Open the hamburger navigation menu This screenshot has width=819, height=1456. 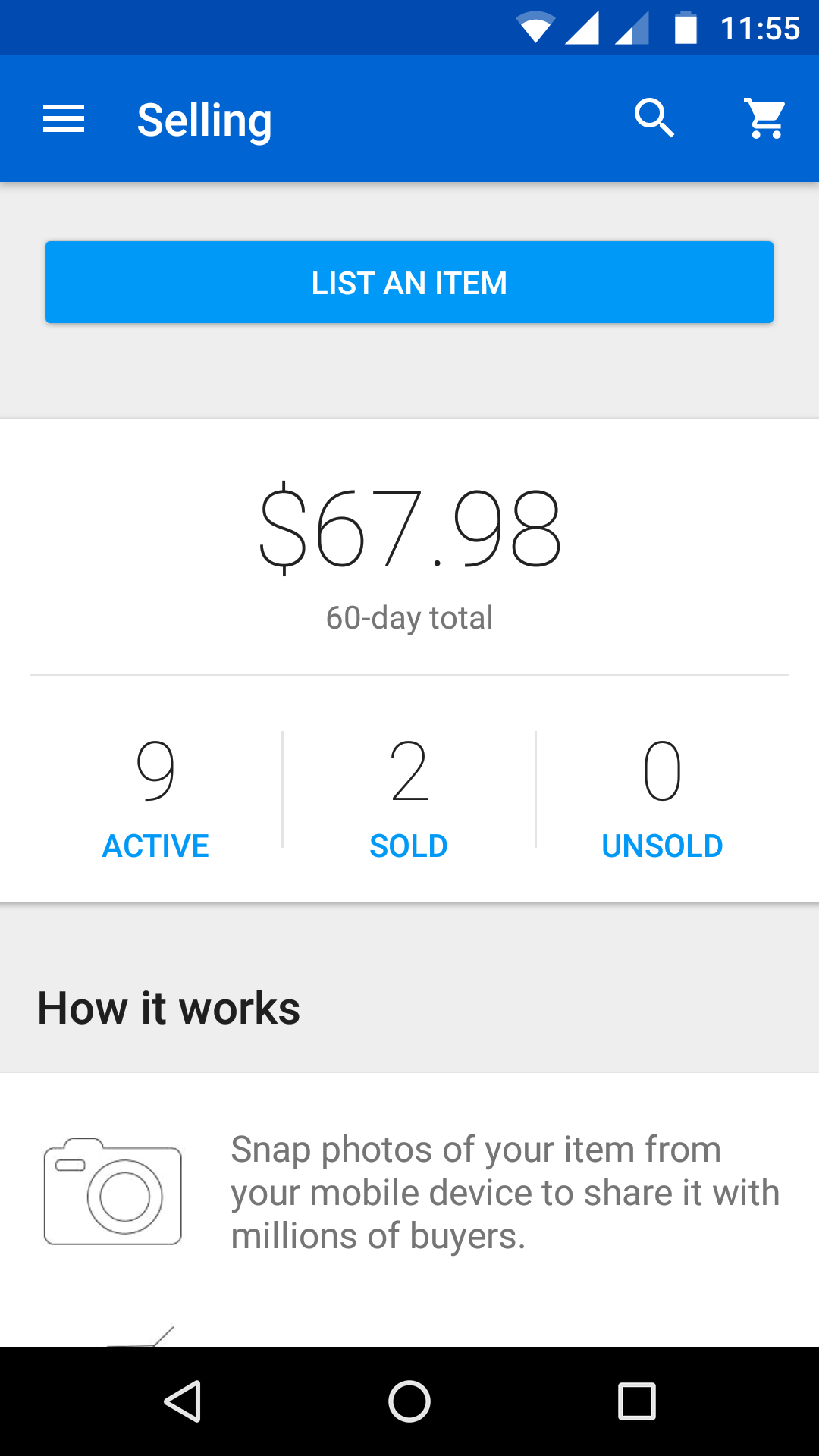click(64, 119)
